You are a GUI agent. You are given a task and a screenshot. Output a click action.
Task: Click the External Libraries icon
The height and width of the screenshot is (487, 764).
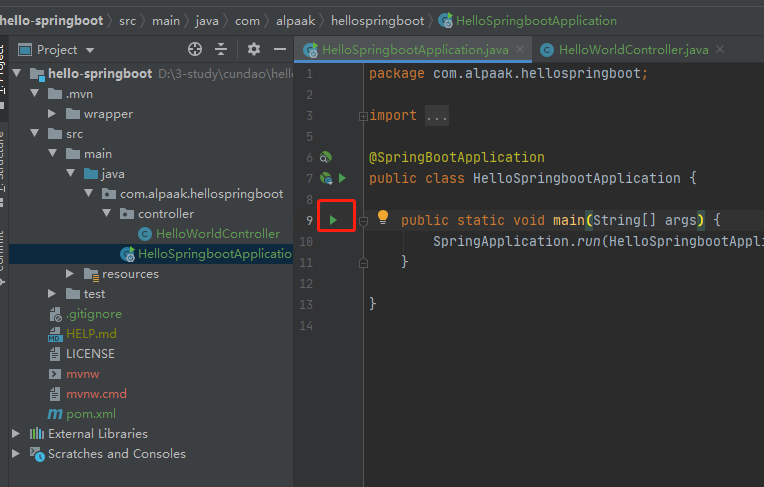click(37, 434)
